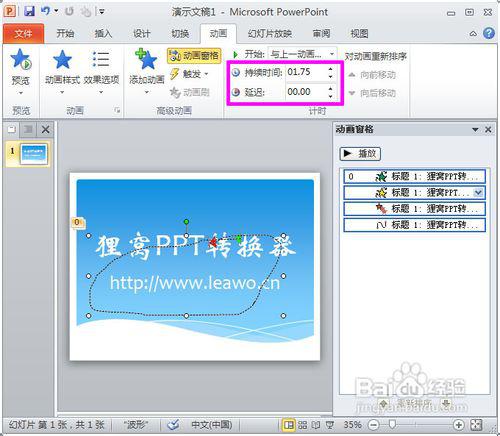This screenshot has height=436, width=500.
Task: Select the second animation entry with yellow star
Action: click(x=414, y=192)
